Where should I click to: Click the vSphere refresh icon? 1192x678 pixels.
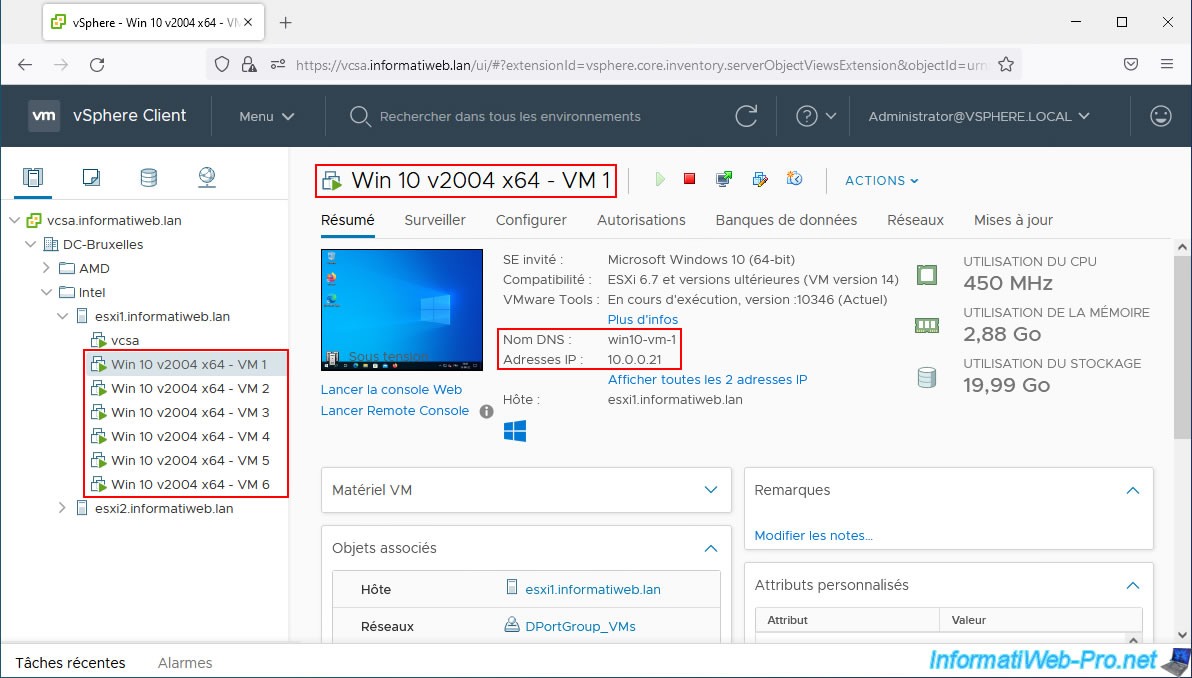[747, 116]
